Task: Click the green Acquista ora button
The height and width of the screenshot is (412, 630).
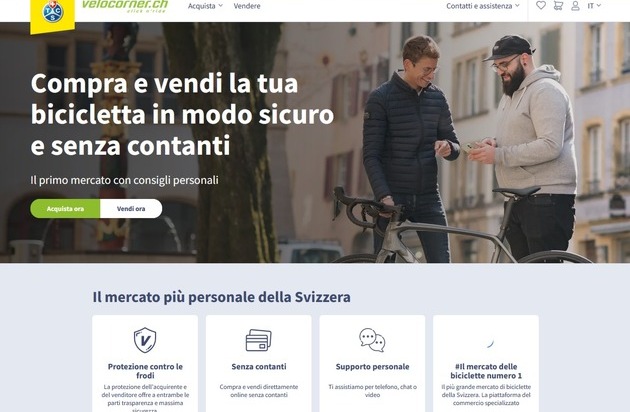Action: pos(65,209)
